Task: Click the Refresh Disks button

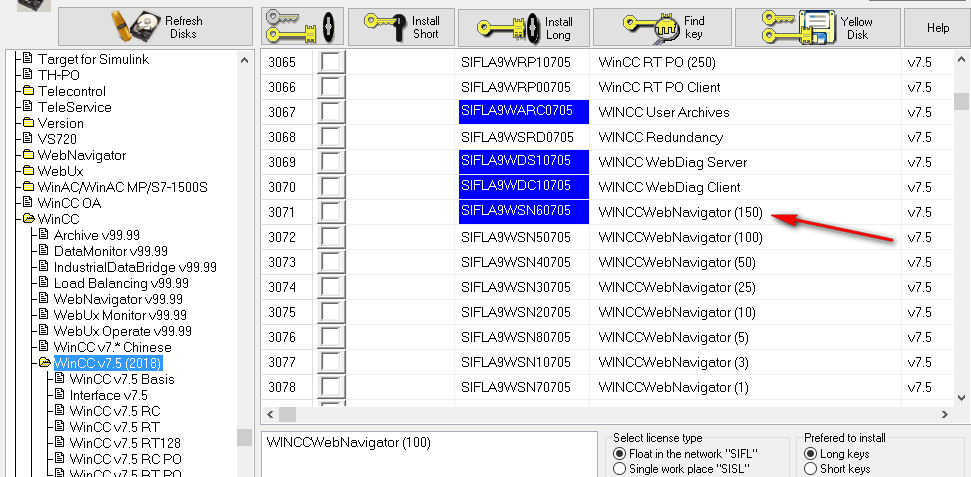Action: (155, 27)
